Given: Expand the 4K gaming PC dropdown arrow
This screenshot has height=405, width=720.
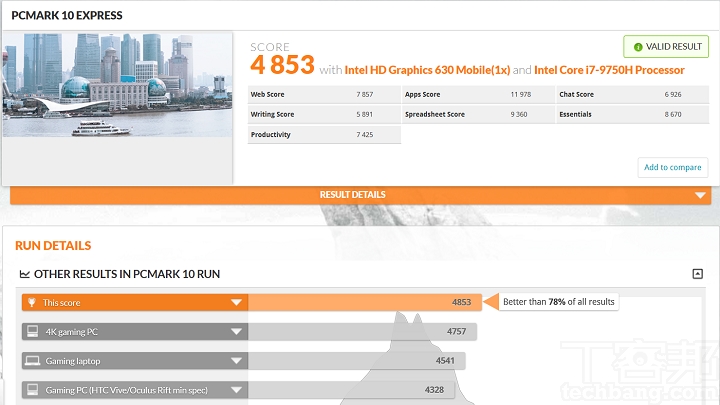Looking at the screenshot, I should click(x=236, y=332).
